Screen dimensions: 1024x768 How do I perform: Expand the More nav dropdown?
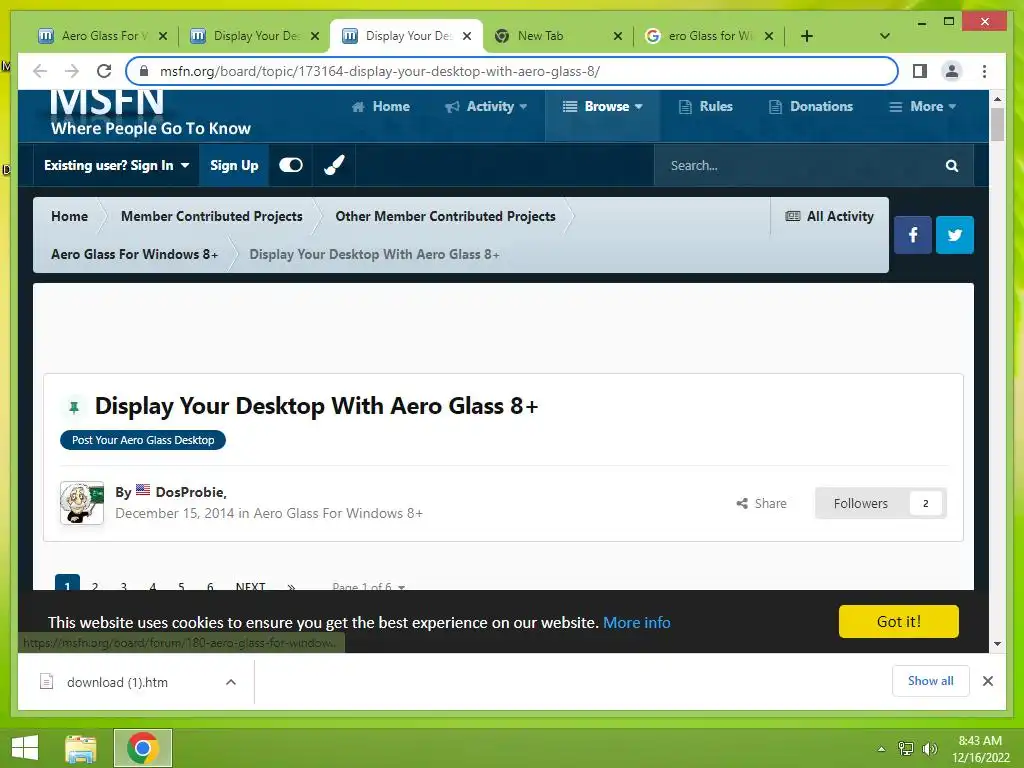[x=922, y=106]
